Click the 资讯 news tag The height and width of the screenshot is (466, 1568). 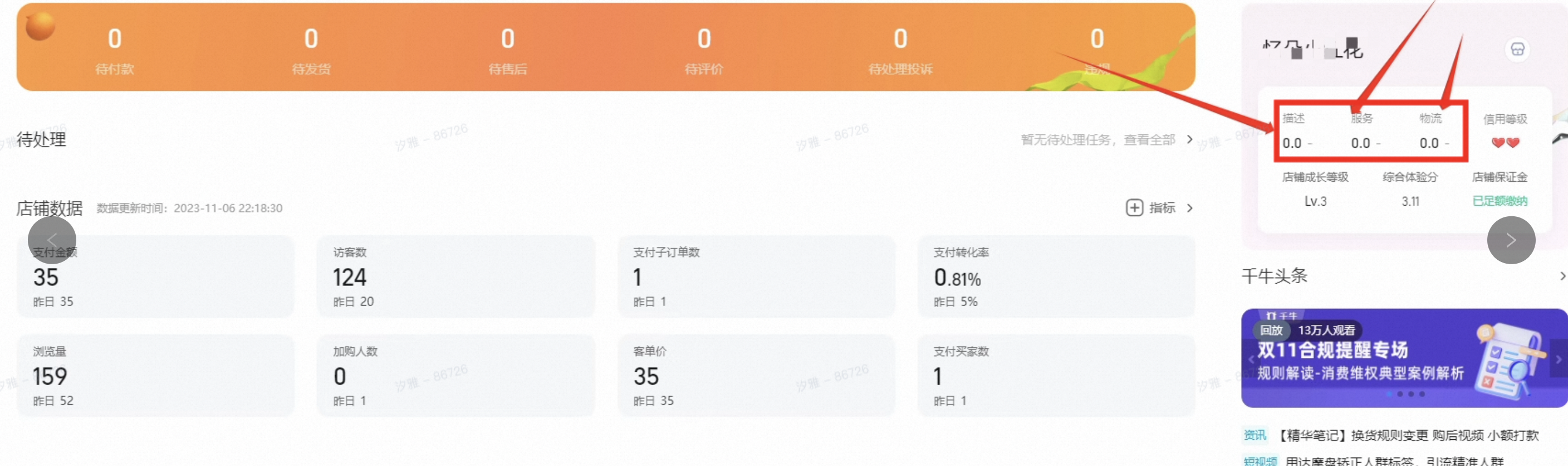point(1255,435)
